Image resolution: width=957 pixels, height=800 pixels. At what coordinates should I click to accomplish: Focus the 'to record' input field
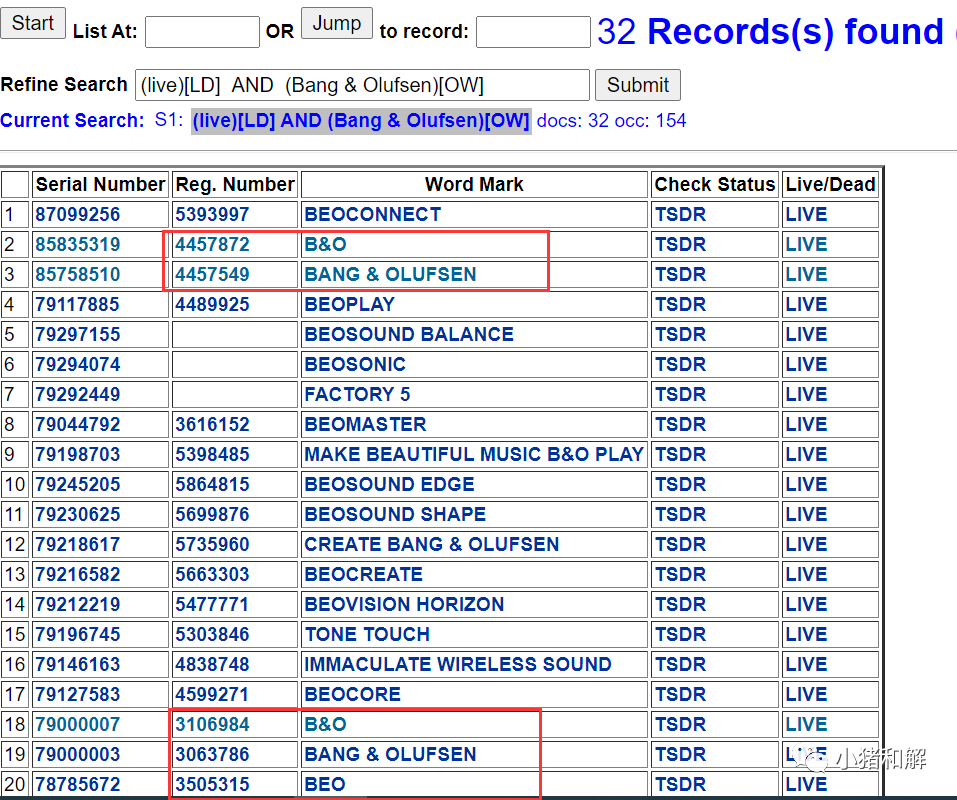(533, 32)
